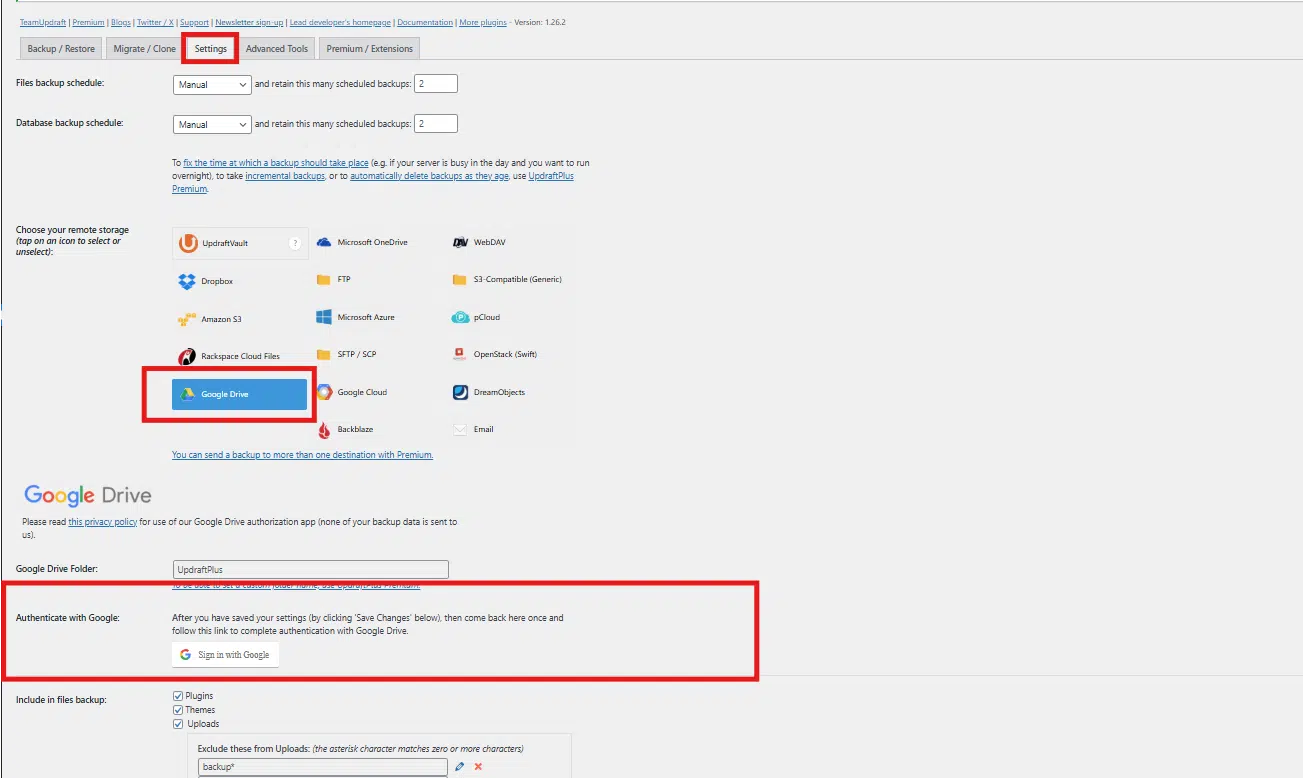Untick the Plugins checkbox

pos(178,695)
